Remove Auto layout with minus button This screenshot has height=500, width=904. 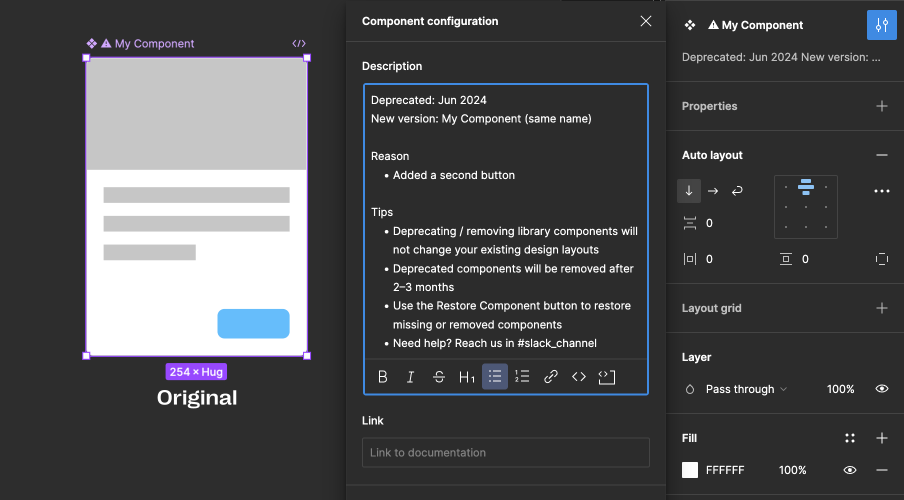[x=881, y=155]
